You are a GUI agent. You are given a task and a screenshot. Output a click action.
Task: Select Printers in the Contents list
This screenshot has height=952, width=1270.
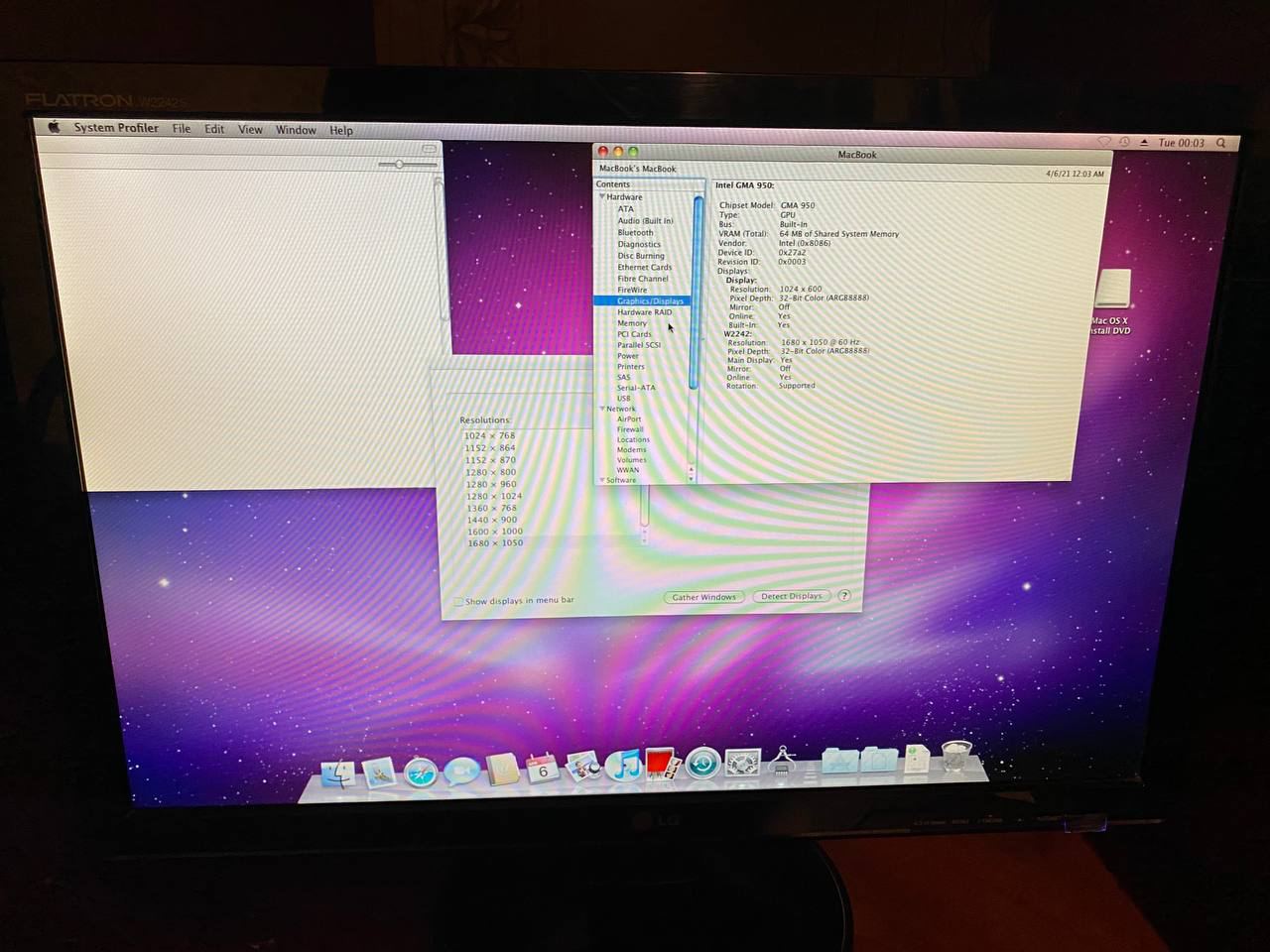631,367
